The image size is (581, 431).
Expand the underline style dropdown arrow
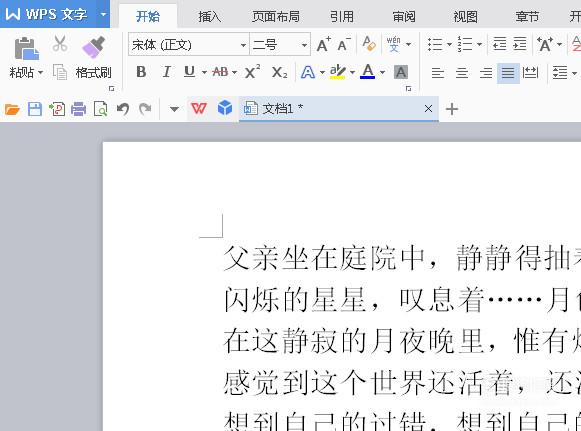point(204,72)
